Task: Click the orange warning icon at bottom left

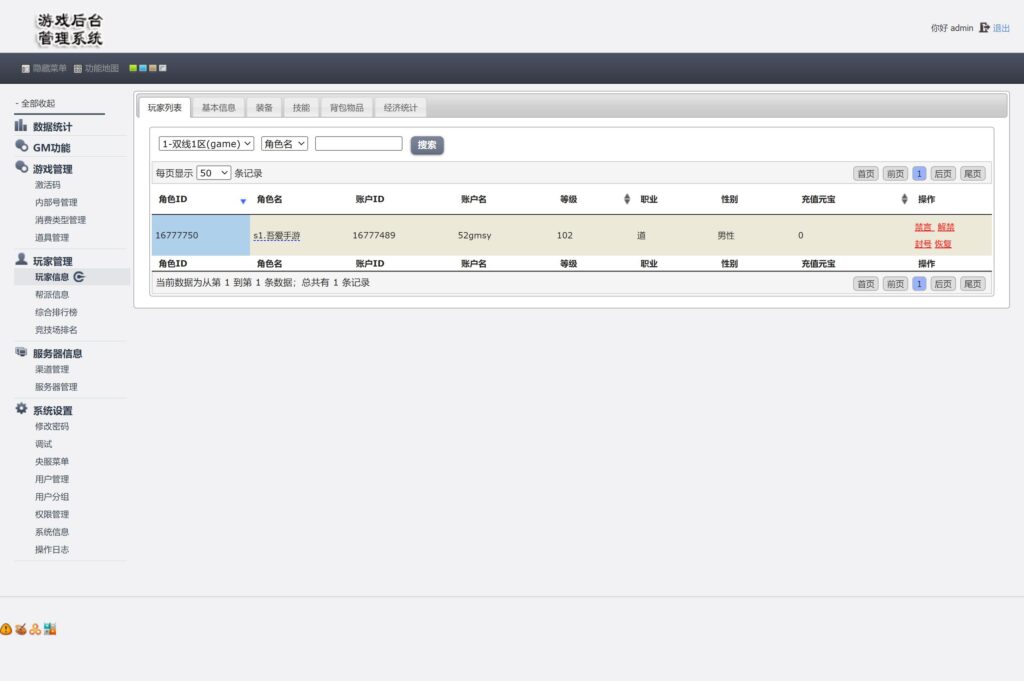Action: tap(6, 629)
